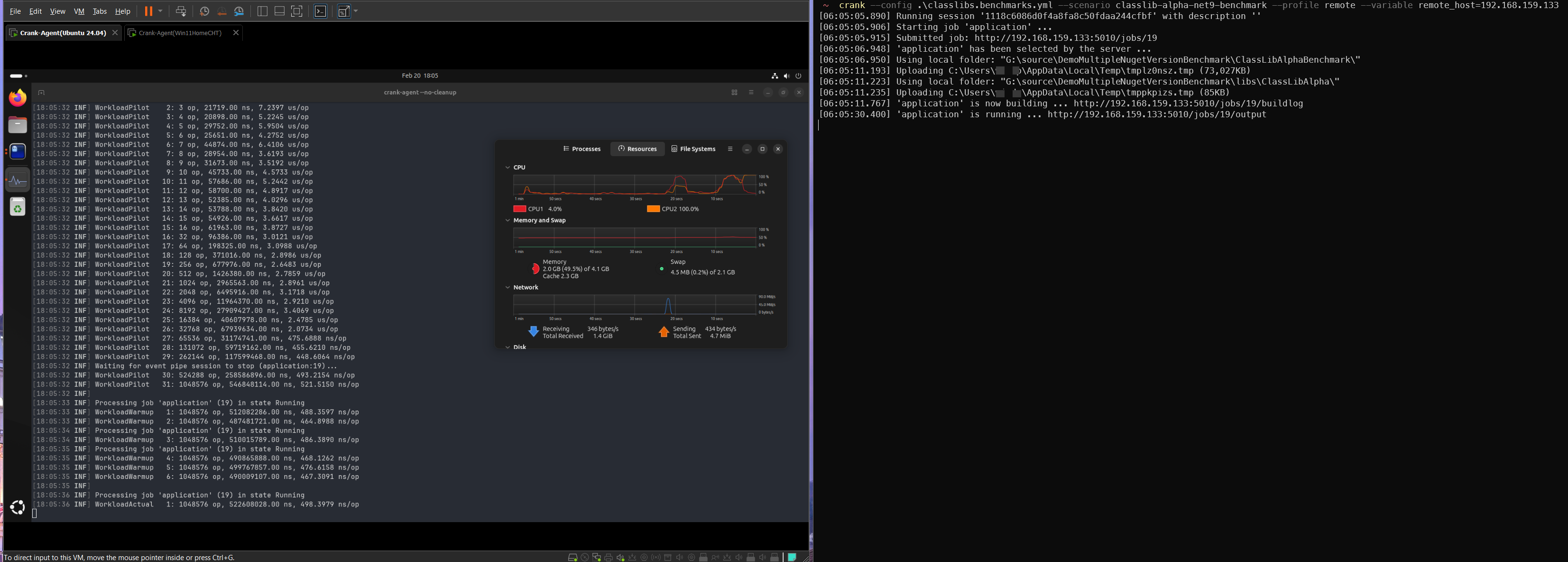
Task: Open the VM menu
Action: 79,11
